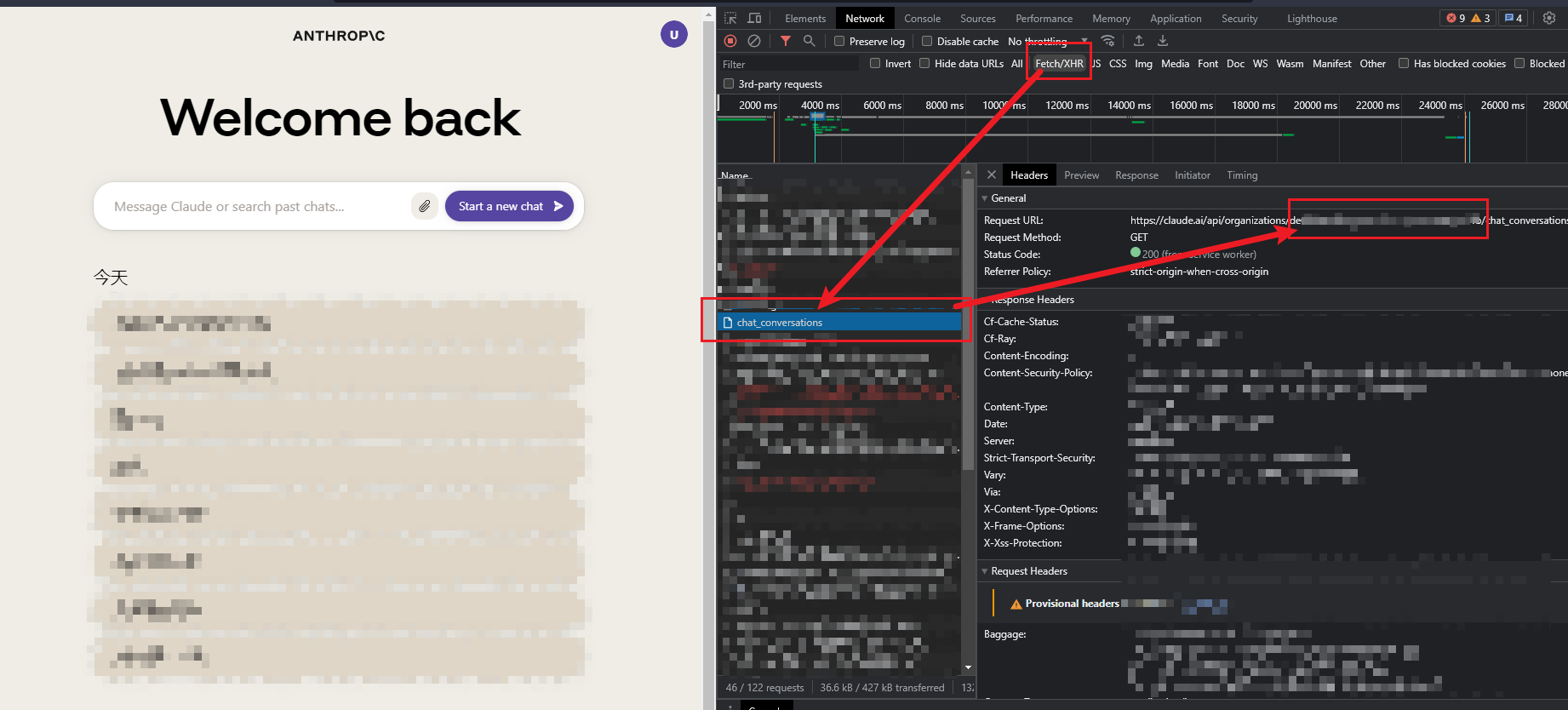This screenshot has height=710, width=1568.
Task: Open DevTools settings gear
Action: [1549, 18]
